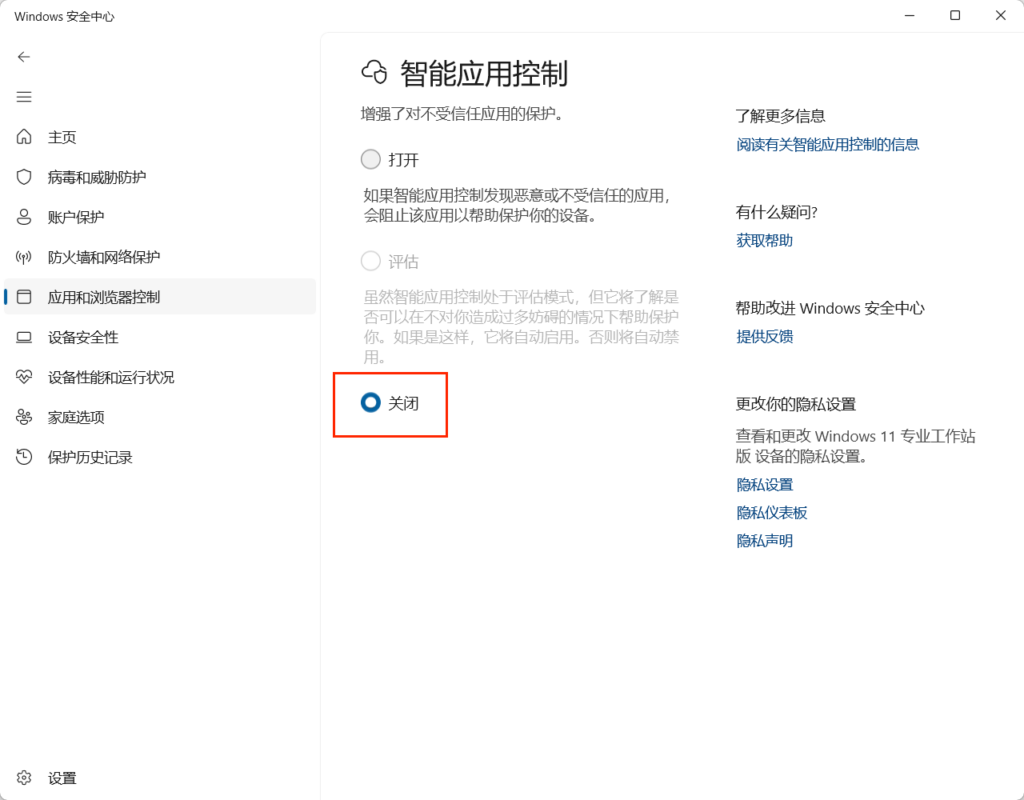The height and width of the screenshot is (800, 1024).
Task: Go back with the back arrow
Action: click(x=24, y=57)
